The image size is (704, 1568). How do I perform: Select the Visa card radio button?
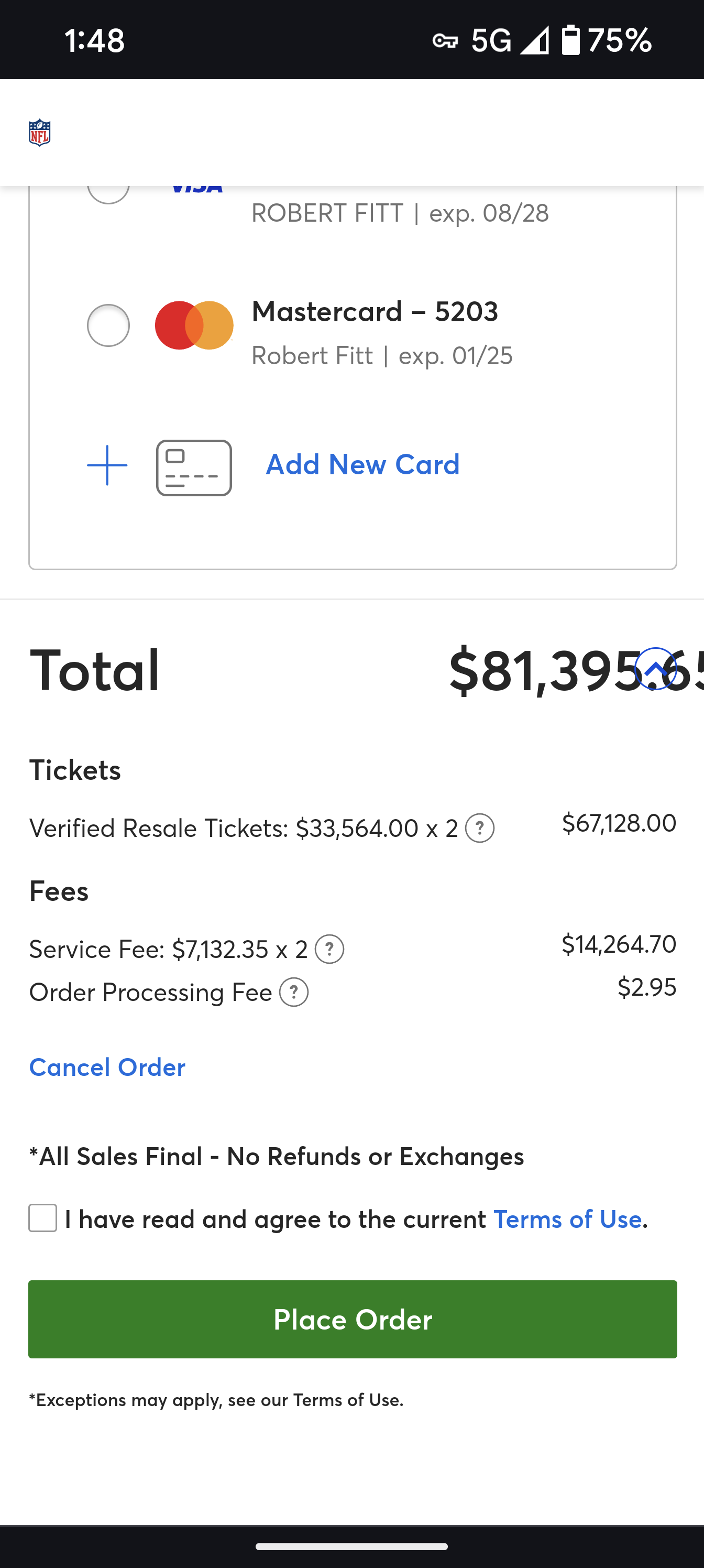(108, 190)
